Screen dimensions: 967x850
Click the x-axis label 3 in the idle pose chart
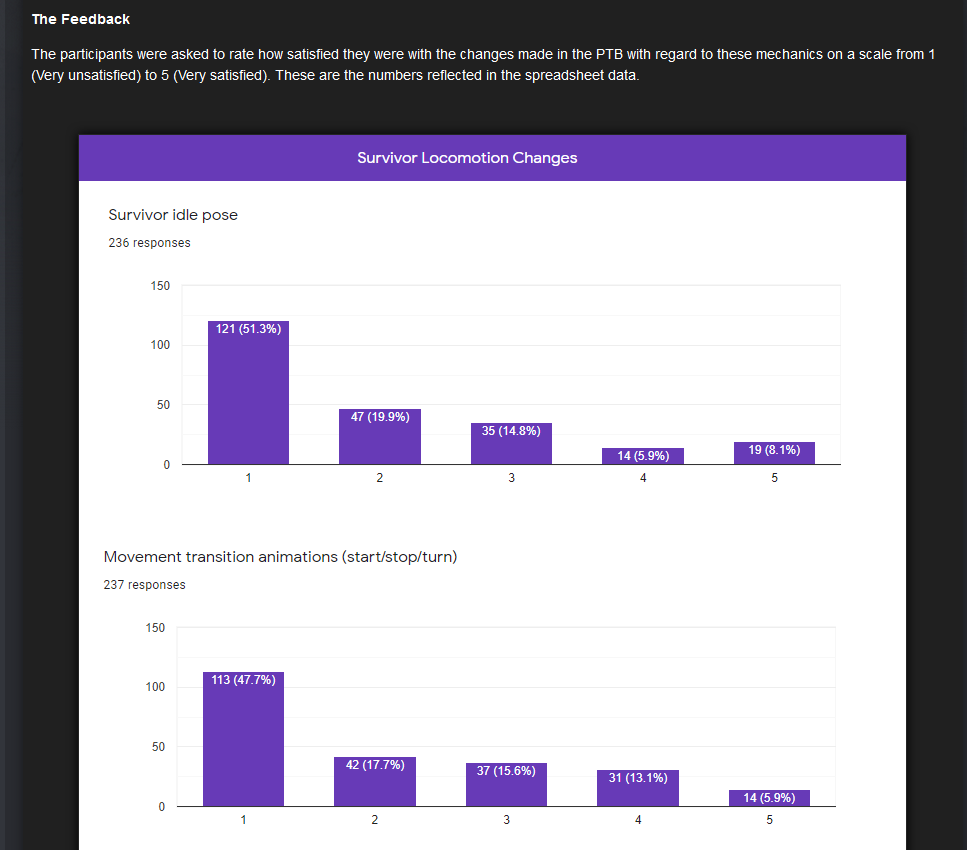(511, 478)
